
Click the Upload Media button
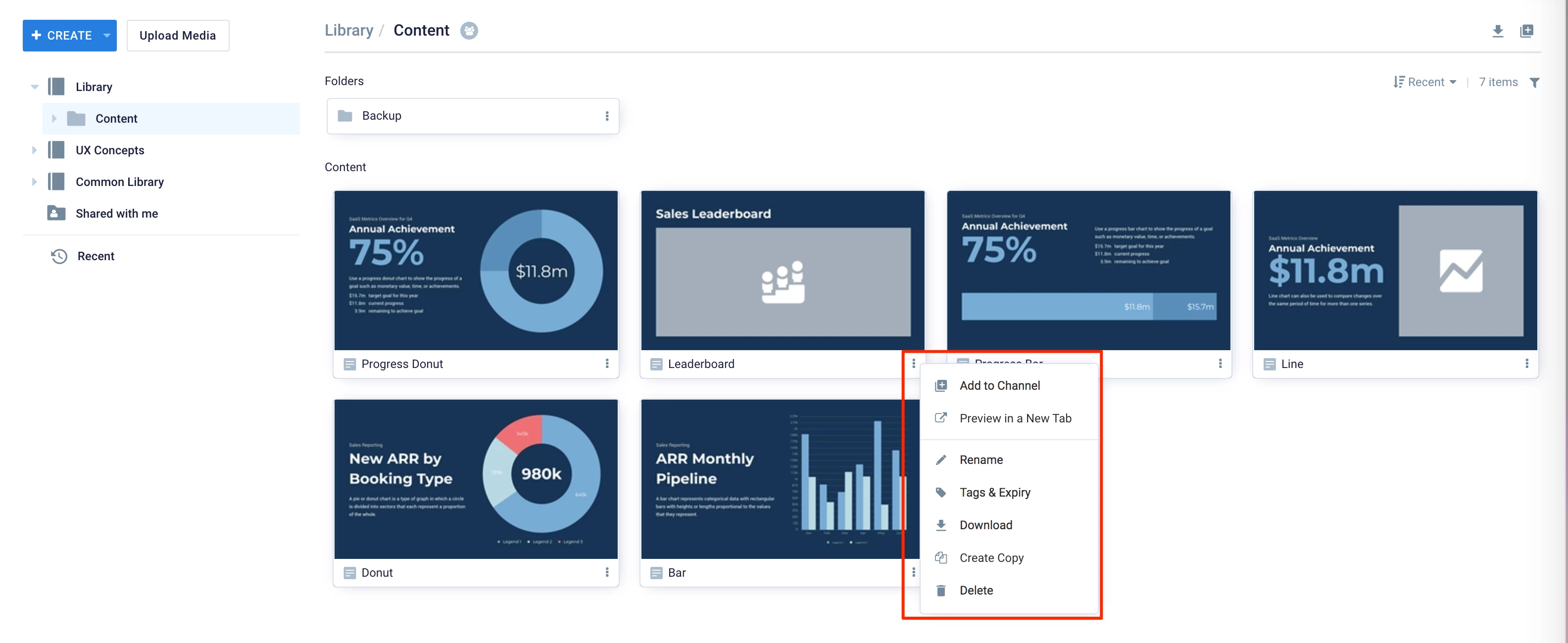tap(178, 36)
